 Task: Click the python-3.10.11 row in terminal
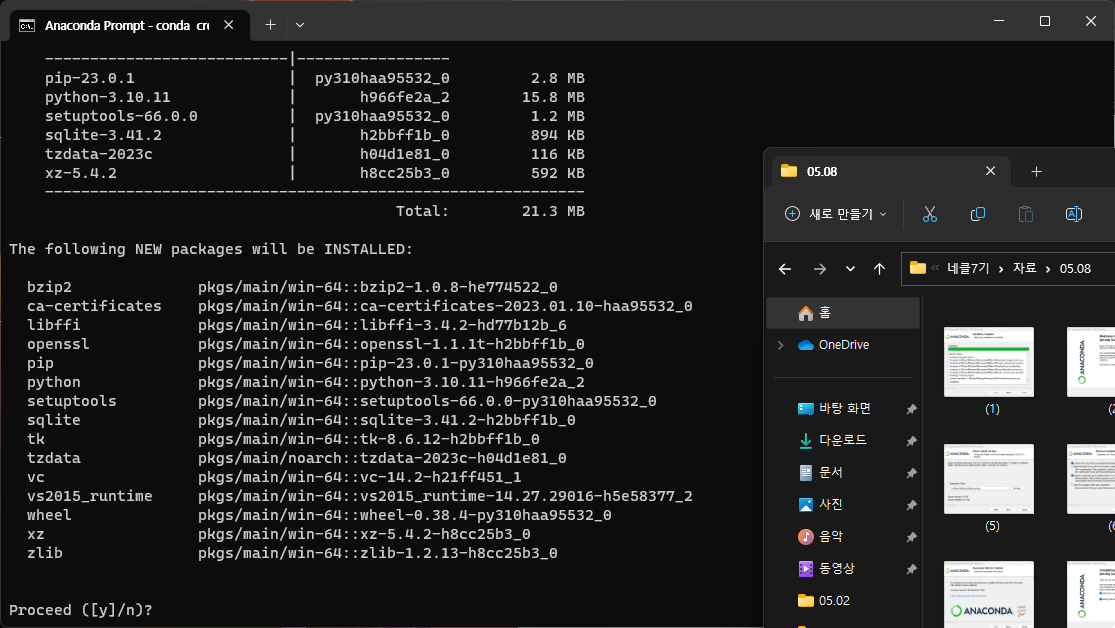(314, 97)
